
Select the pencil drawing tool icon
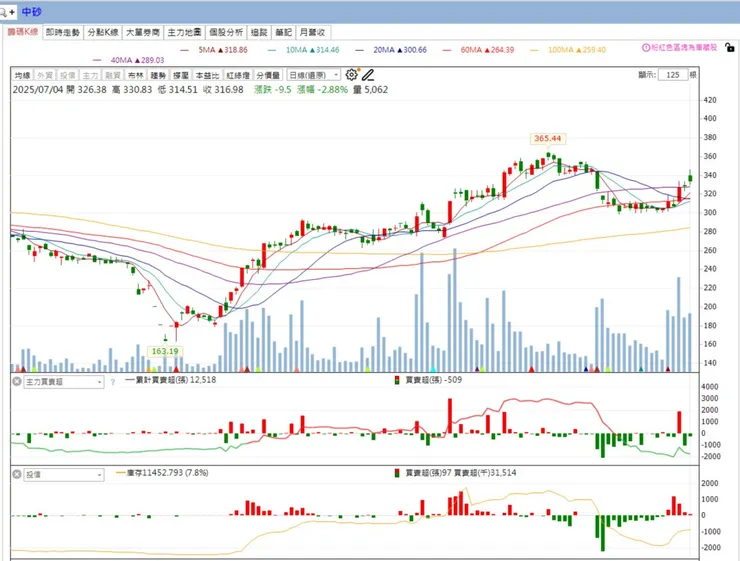[x=368, y=75]
